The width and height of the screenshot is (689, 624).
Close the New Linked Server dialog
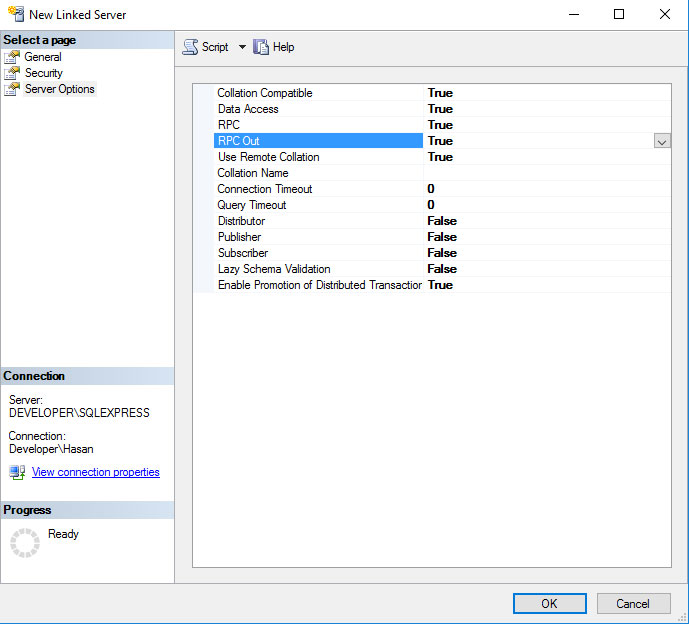coord(665,14)
